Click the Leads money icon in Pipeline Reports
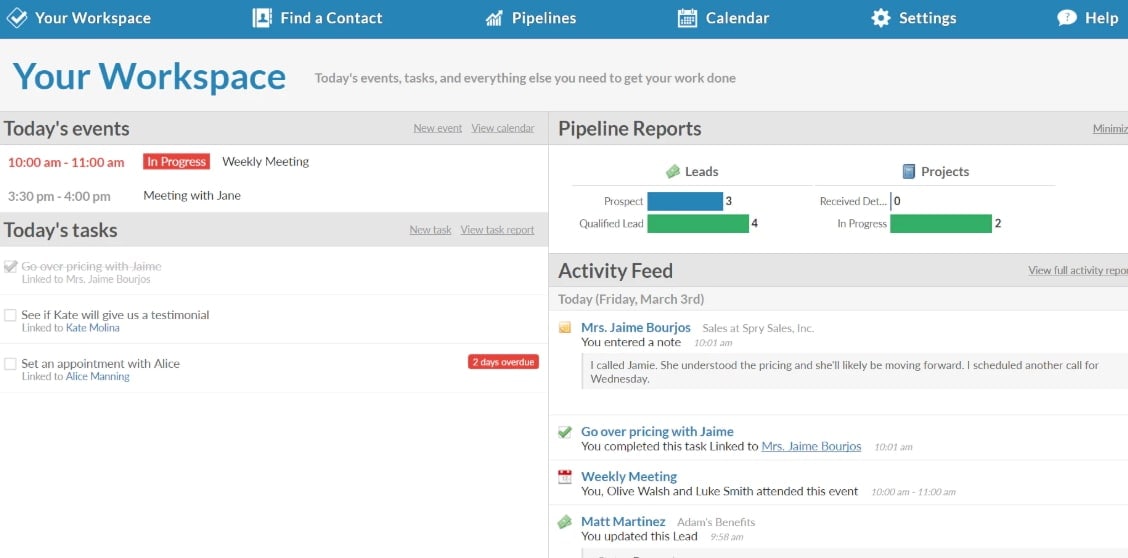Image resolution: width=1128 pixels, height=558 pixels. click(x=673, y=171)
